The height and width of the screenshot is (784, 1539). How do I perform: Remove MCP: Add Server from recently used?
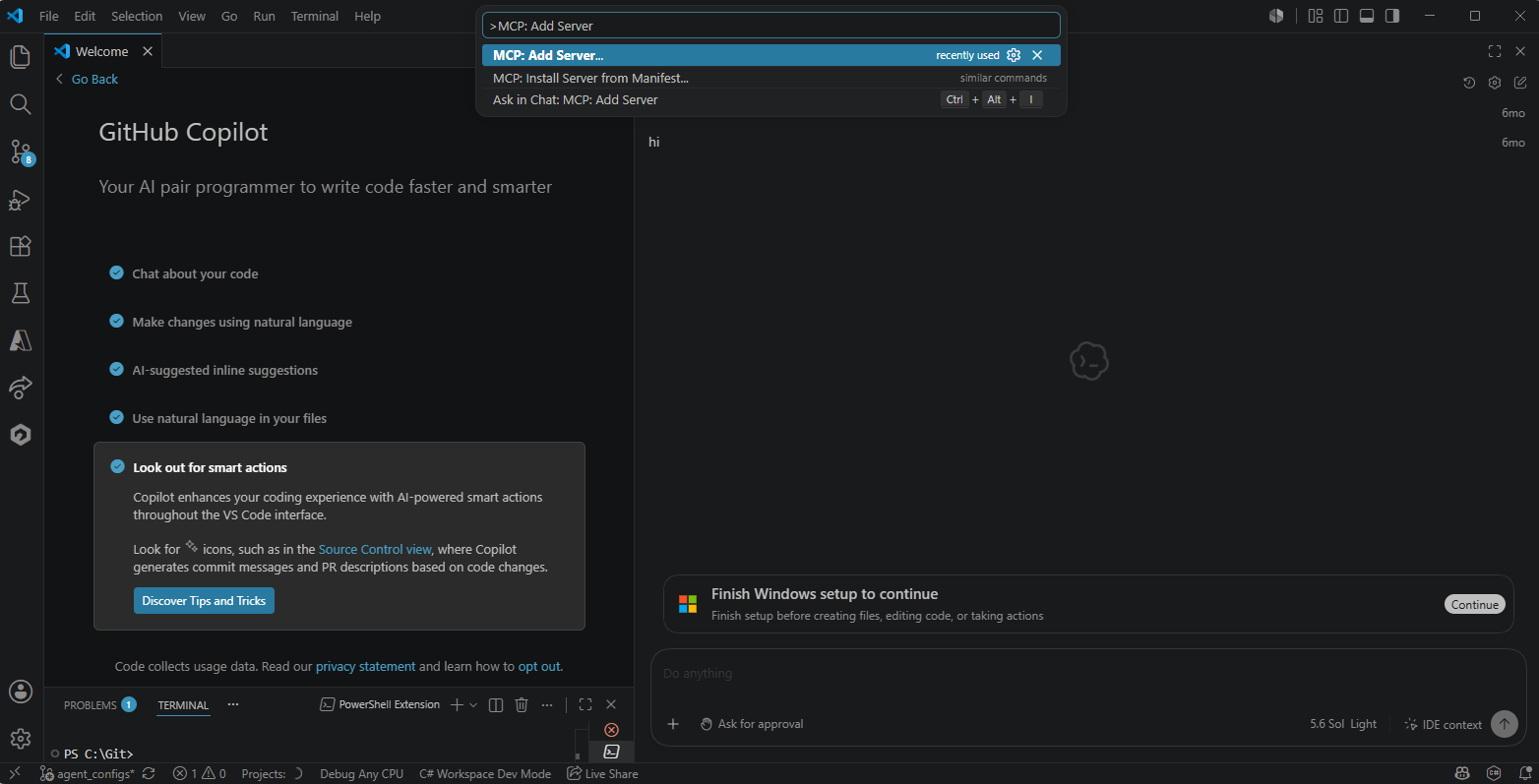pyautogui.click(x=1037, y=55)
